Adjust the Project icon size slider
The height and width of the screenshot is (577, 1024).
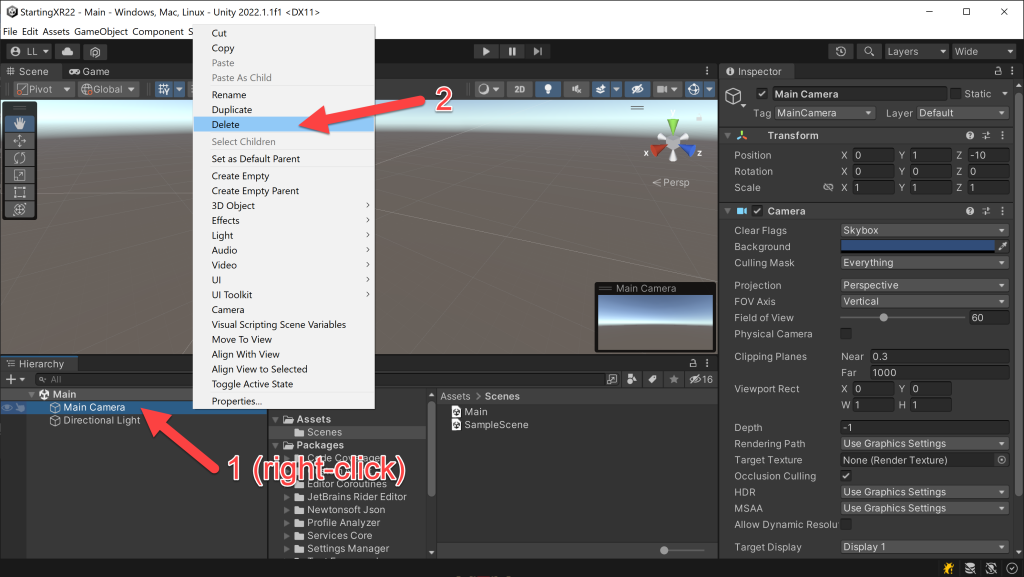pyautogui.click(x=664, y=550)
